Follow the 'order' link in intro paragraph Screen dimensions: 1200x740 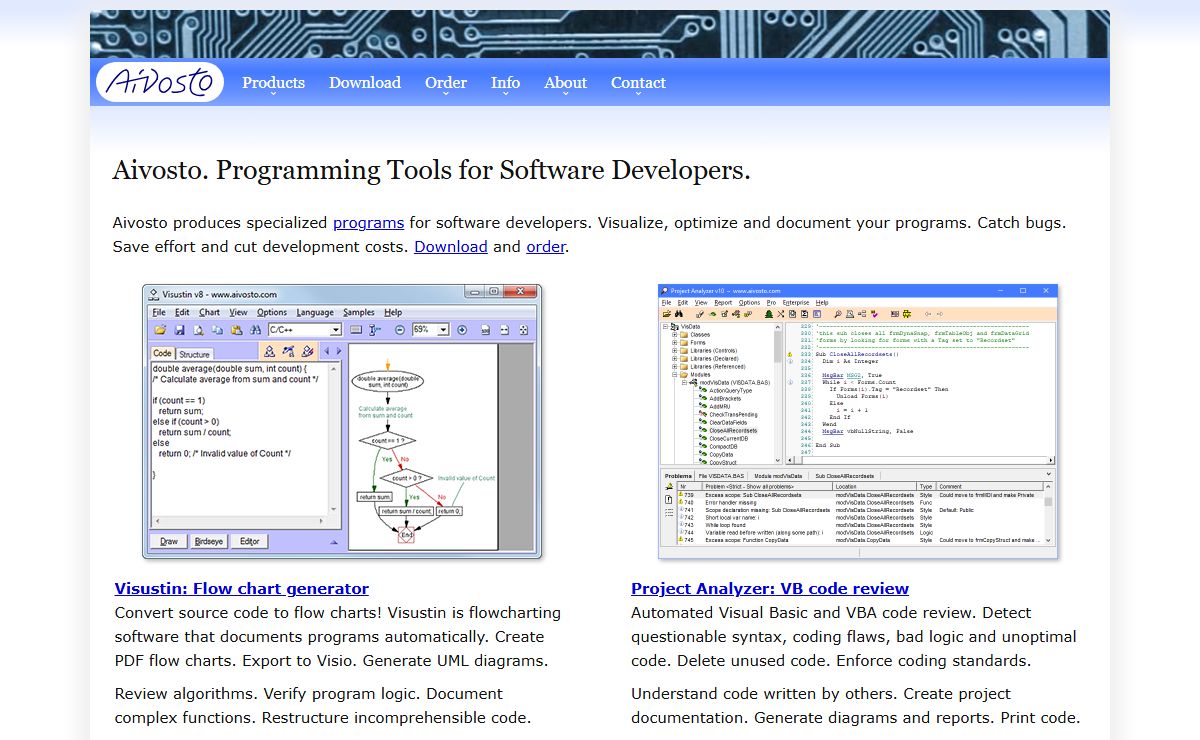[x=546, y=247]
